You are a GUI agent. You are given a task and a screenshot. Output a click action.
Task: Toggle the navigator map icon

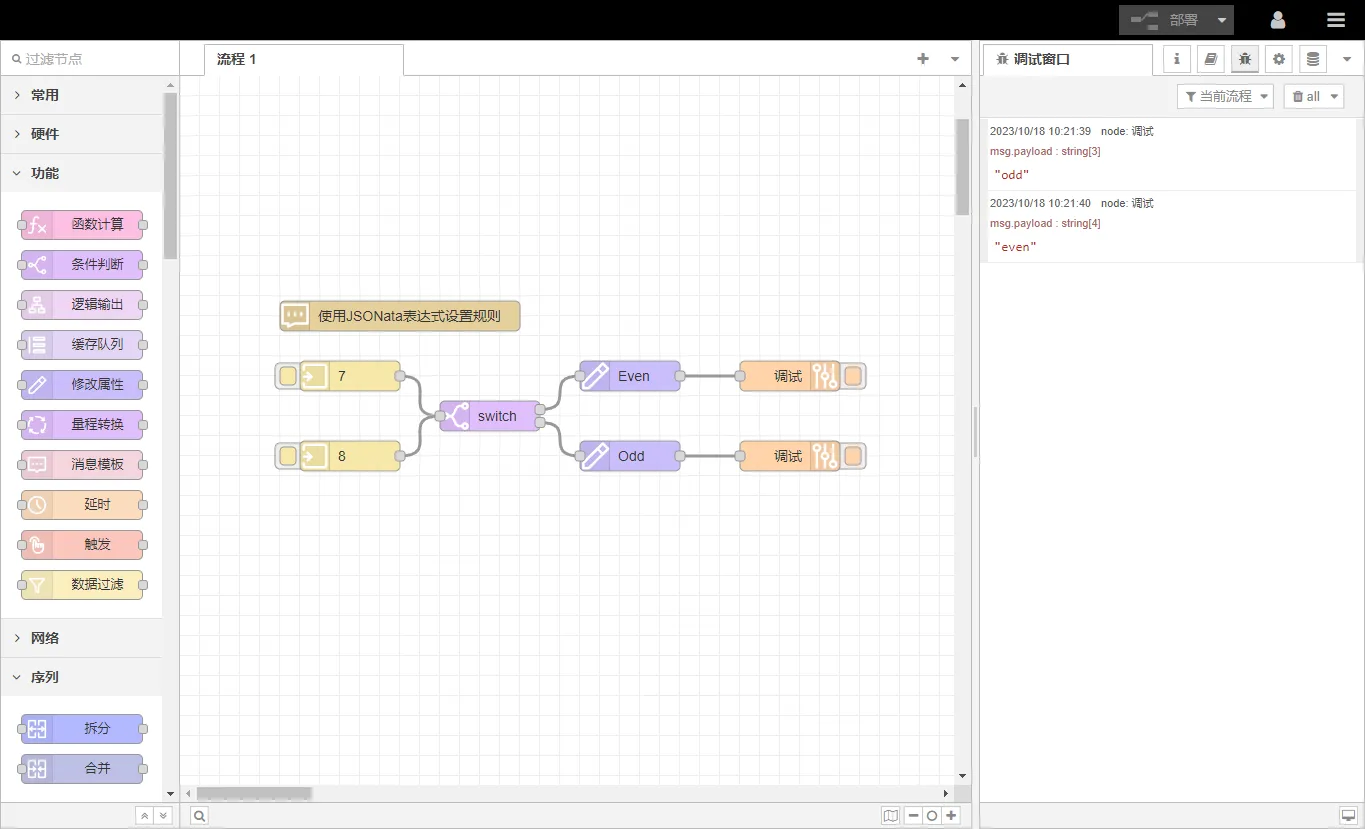(x=890, y=816)
